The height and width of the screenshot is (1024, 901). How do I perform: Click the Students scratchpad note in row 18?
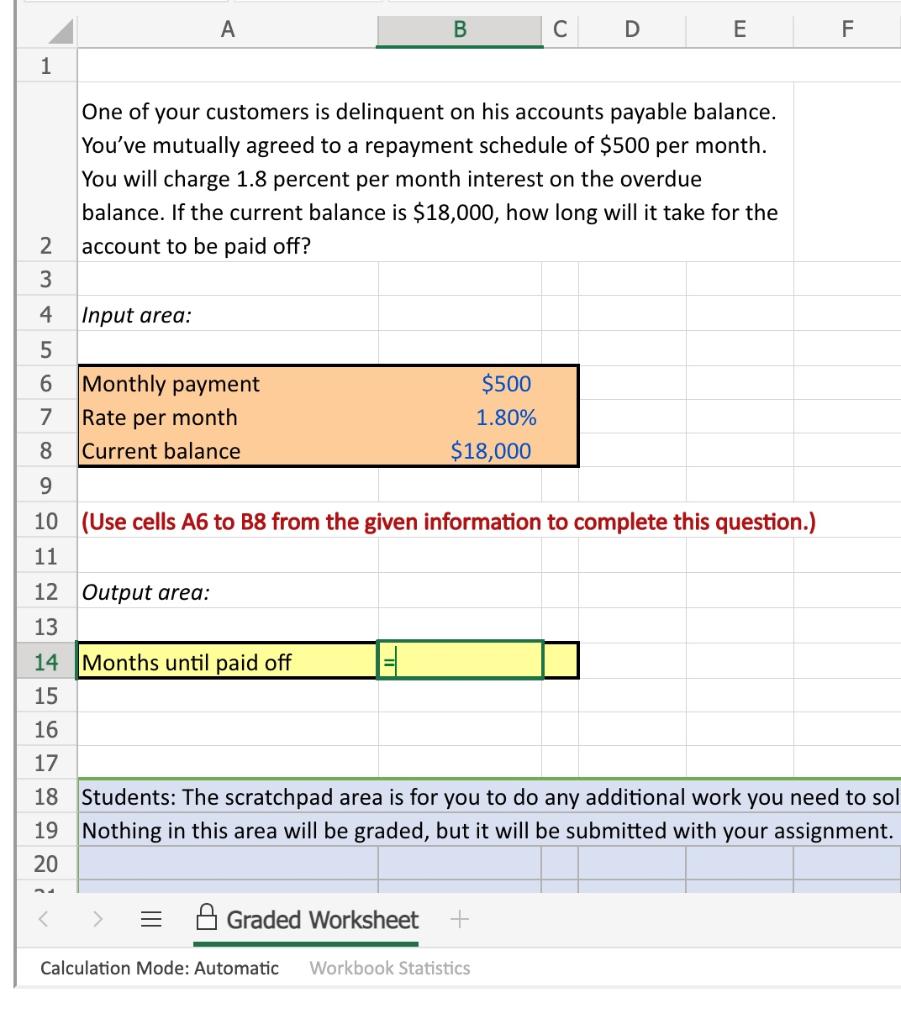click(490, 797)
